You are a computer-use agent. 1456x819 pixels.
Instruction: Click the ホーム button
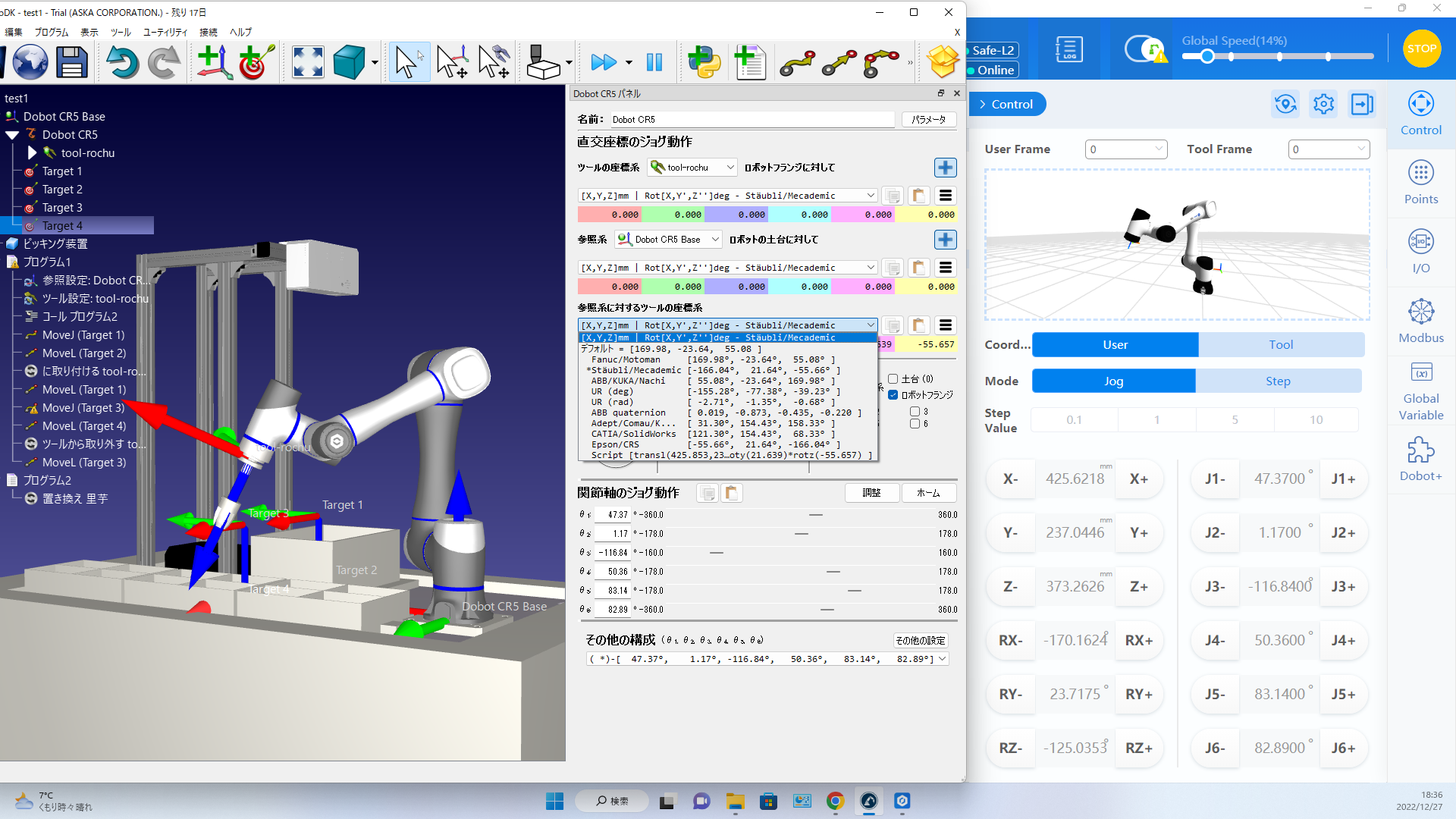928,493
